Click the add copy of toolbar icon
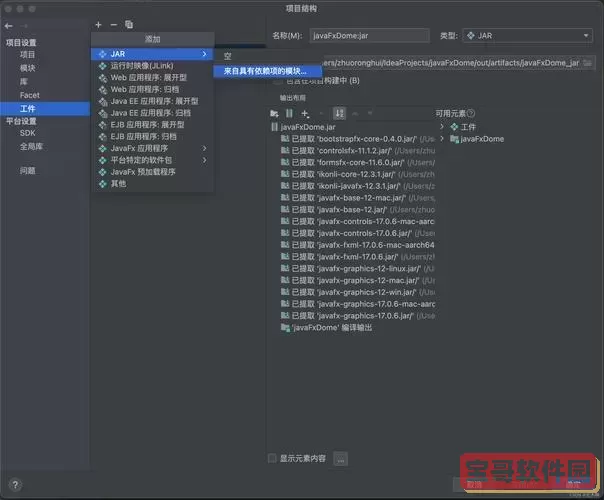Image resolution: width=604 pixels, height=500 pixels. (305, 113)
